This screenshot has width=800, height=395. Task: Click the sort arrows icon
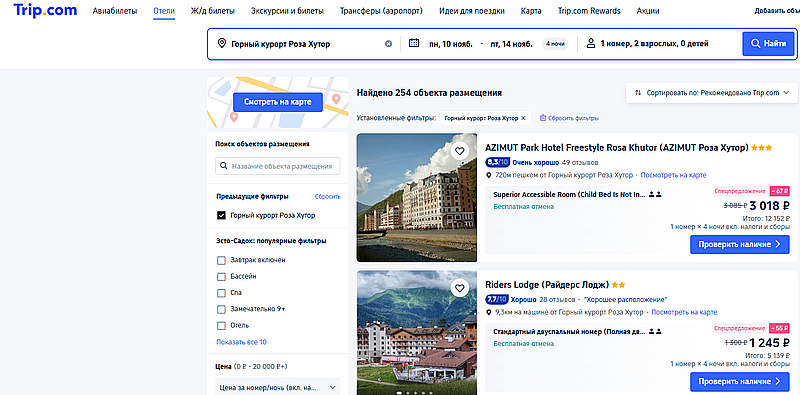638,93
